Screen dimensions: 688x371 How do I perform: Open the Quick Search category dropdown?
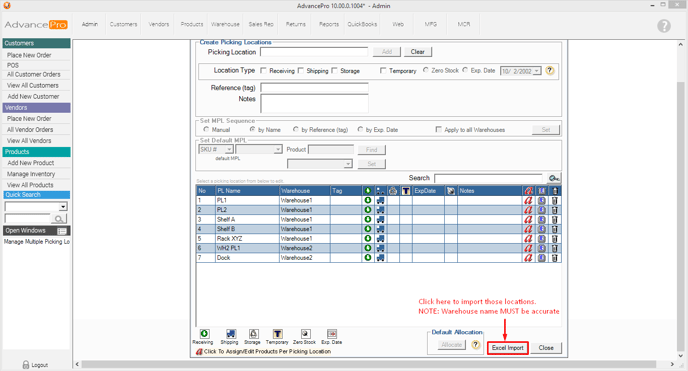coord(63,207)
